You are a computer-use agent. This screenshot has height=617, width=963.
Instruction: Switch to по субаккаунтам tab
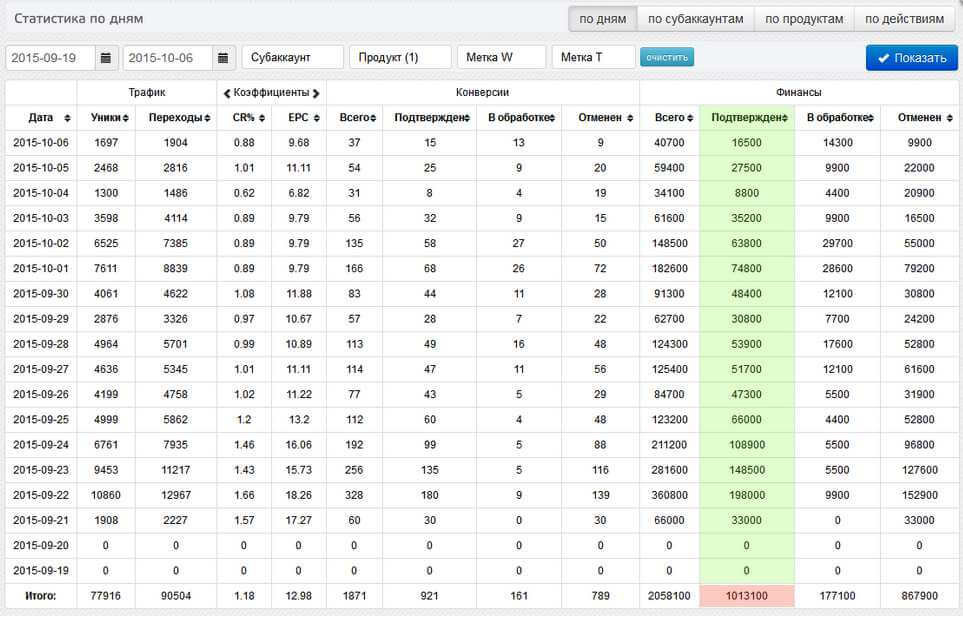click(695, 19)
